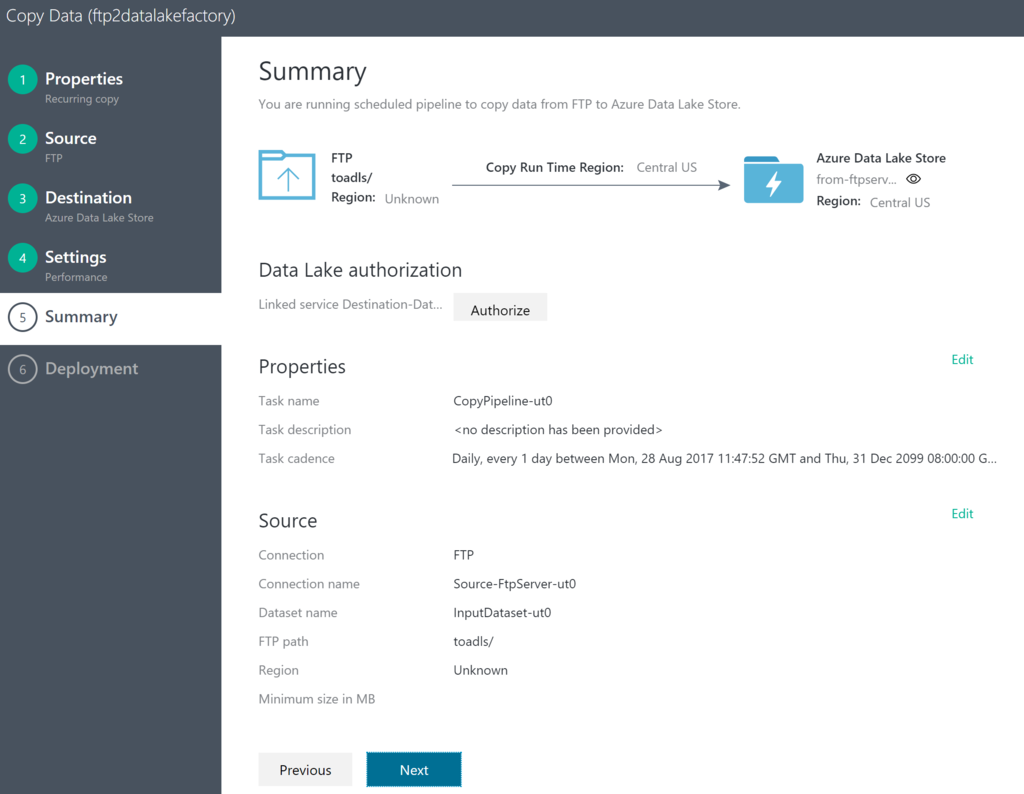This screenshot has width=1024, height=794.
Task: Click the Azure Data Lake Store sidebar subtitle
Action: (x=99, y=218)
